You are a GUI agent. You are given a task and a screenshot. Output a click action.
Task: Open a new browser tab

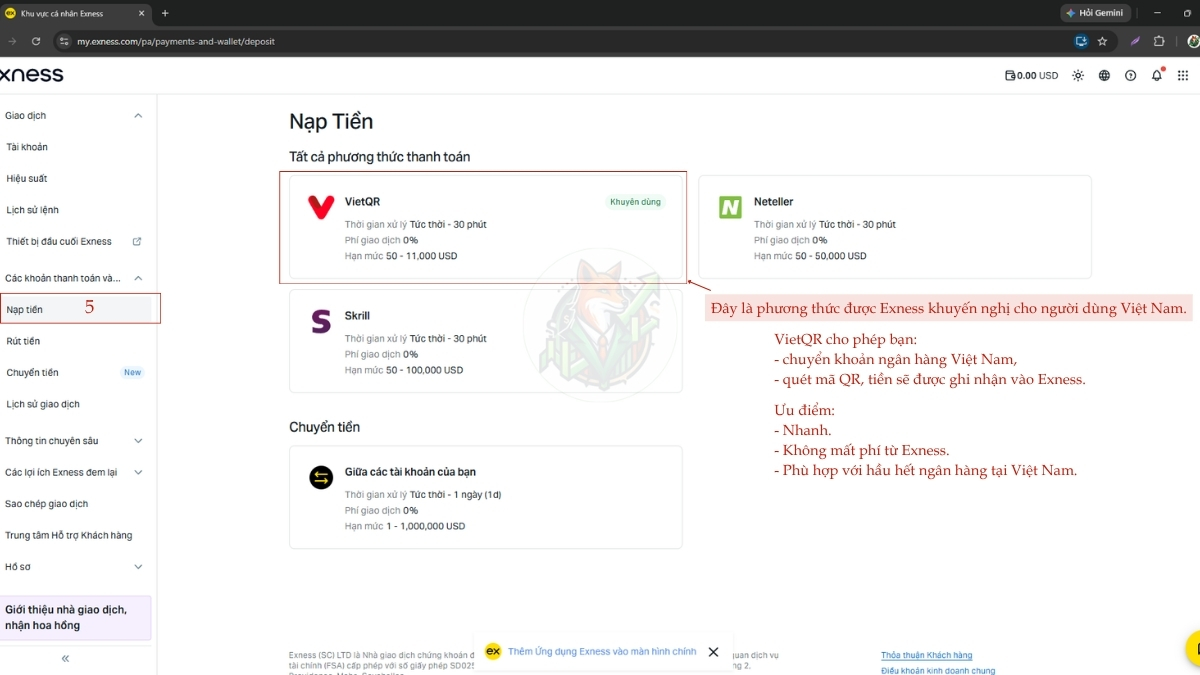(x=165, y=13)
